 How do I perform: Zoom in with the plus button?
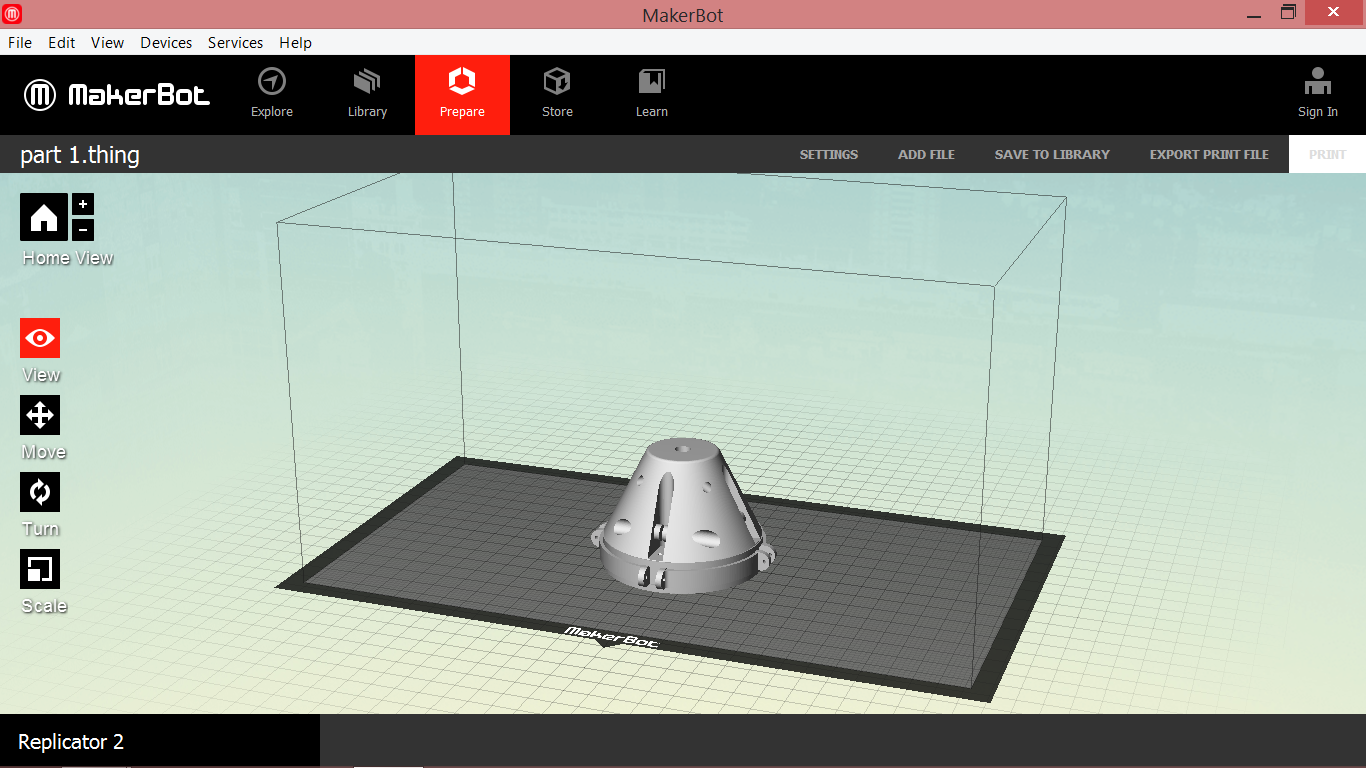[x=83, y=204]
